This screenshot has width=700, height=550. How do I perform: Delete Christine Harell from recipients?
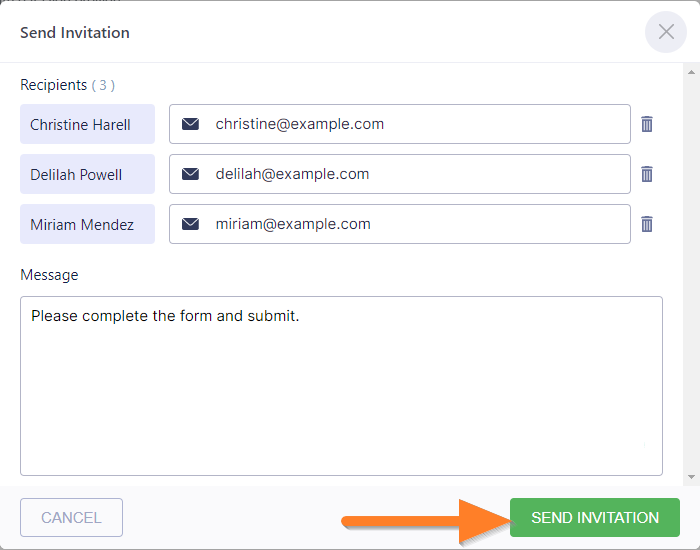click(647, 124)
